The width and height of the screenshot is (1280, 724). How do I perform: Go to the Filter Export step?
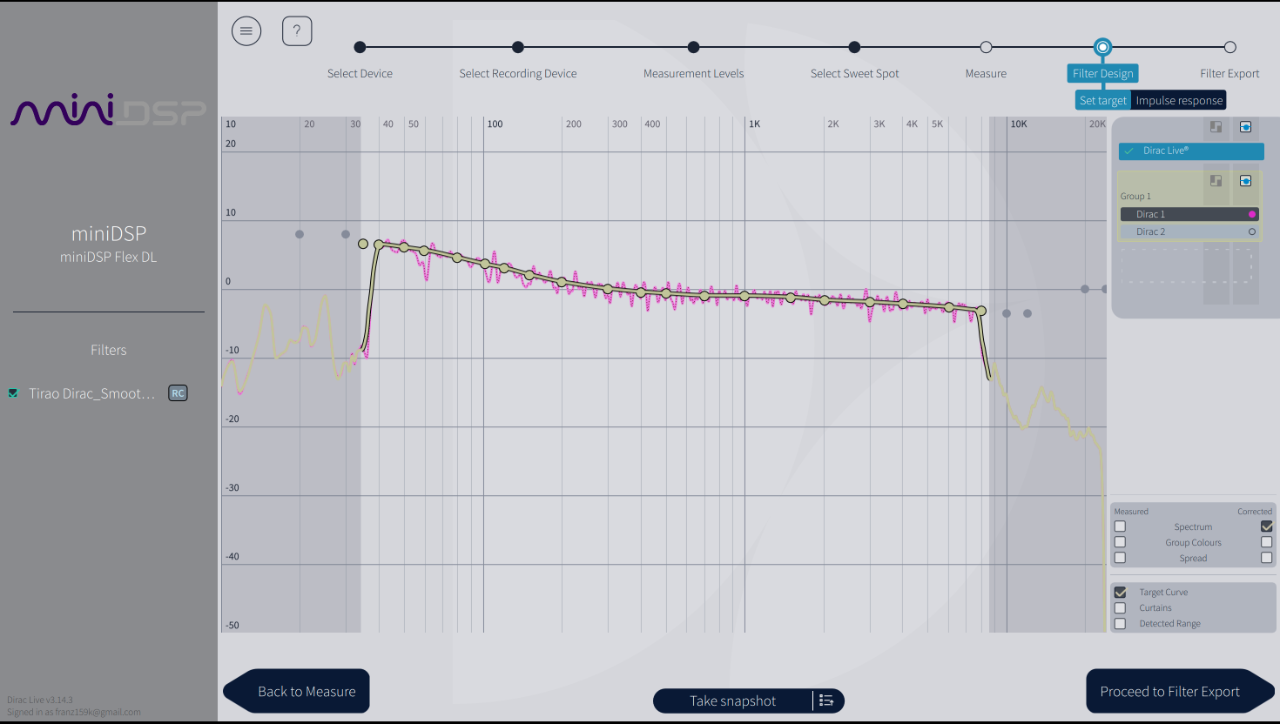coord(1230,47)
